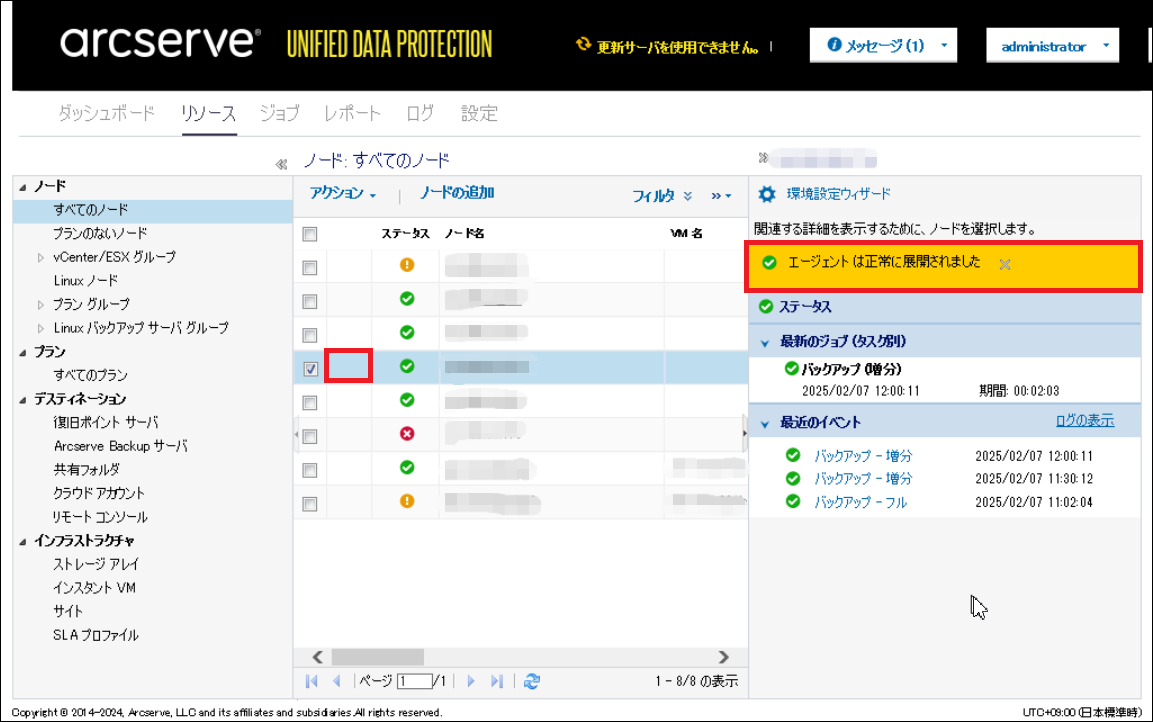The height and width of the screenshot is (722, 1153).
Task: Open the バックアップ - フル event link
Action: [x=860, y=502]
